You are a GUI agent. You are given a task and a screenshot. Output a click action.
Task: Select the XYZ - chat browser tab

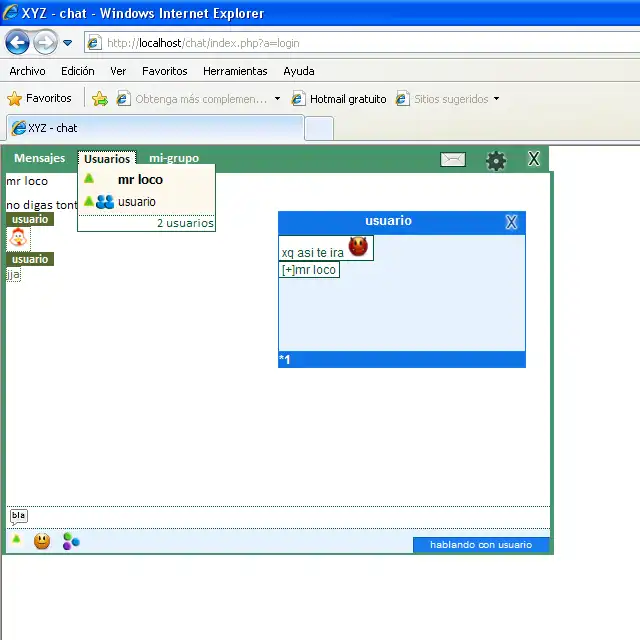point(156,128)
